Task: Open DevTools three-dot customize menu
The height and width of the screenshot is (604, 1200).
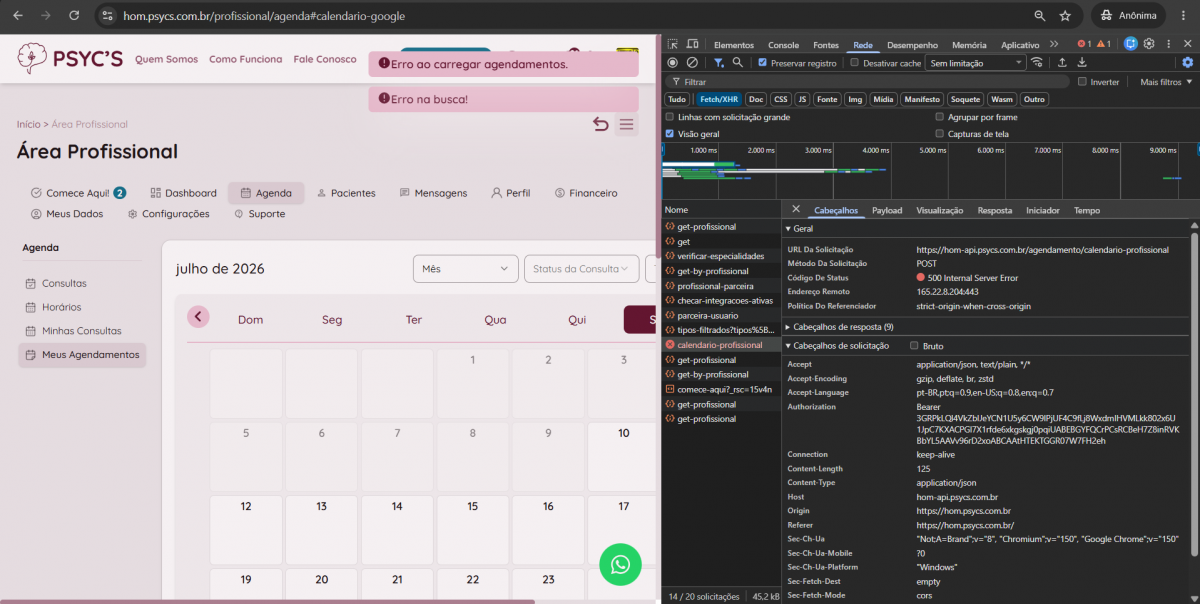Action: pos(1166,44)
